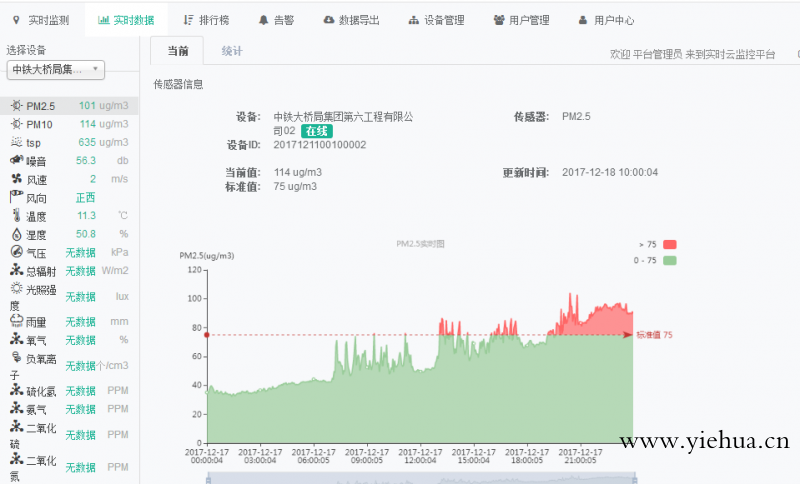Click the 雨量 rain cloud icon
Screen dimensions: 800x484
click(16, 320)
